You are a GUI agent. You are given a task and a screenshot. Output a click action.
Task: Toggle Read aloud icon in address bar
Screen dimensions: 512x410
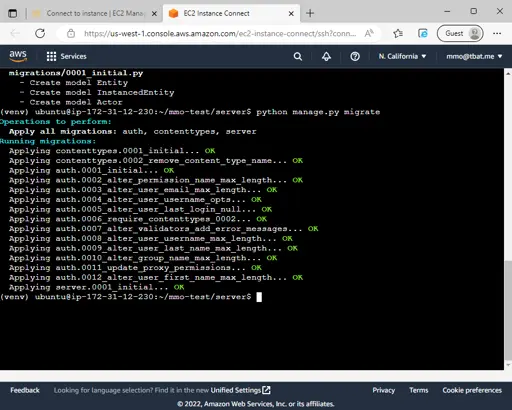(369, 33)
